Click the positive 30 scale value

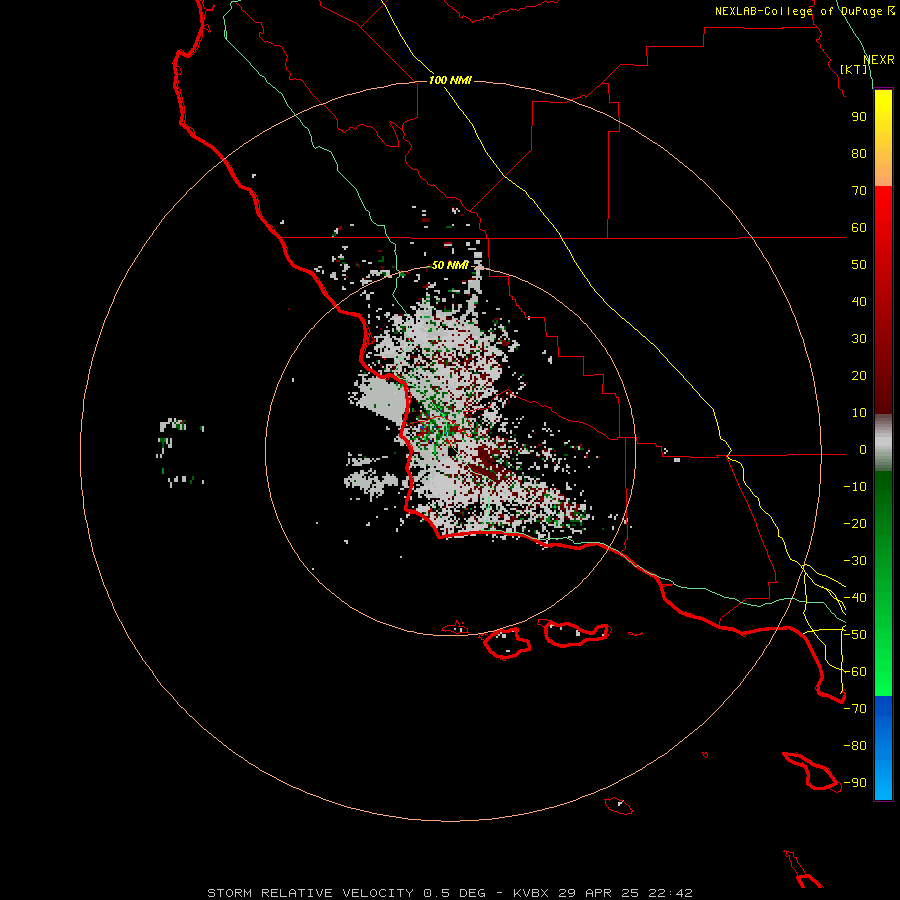click(x=859, y=339)
